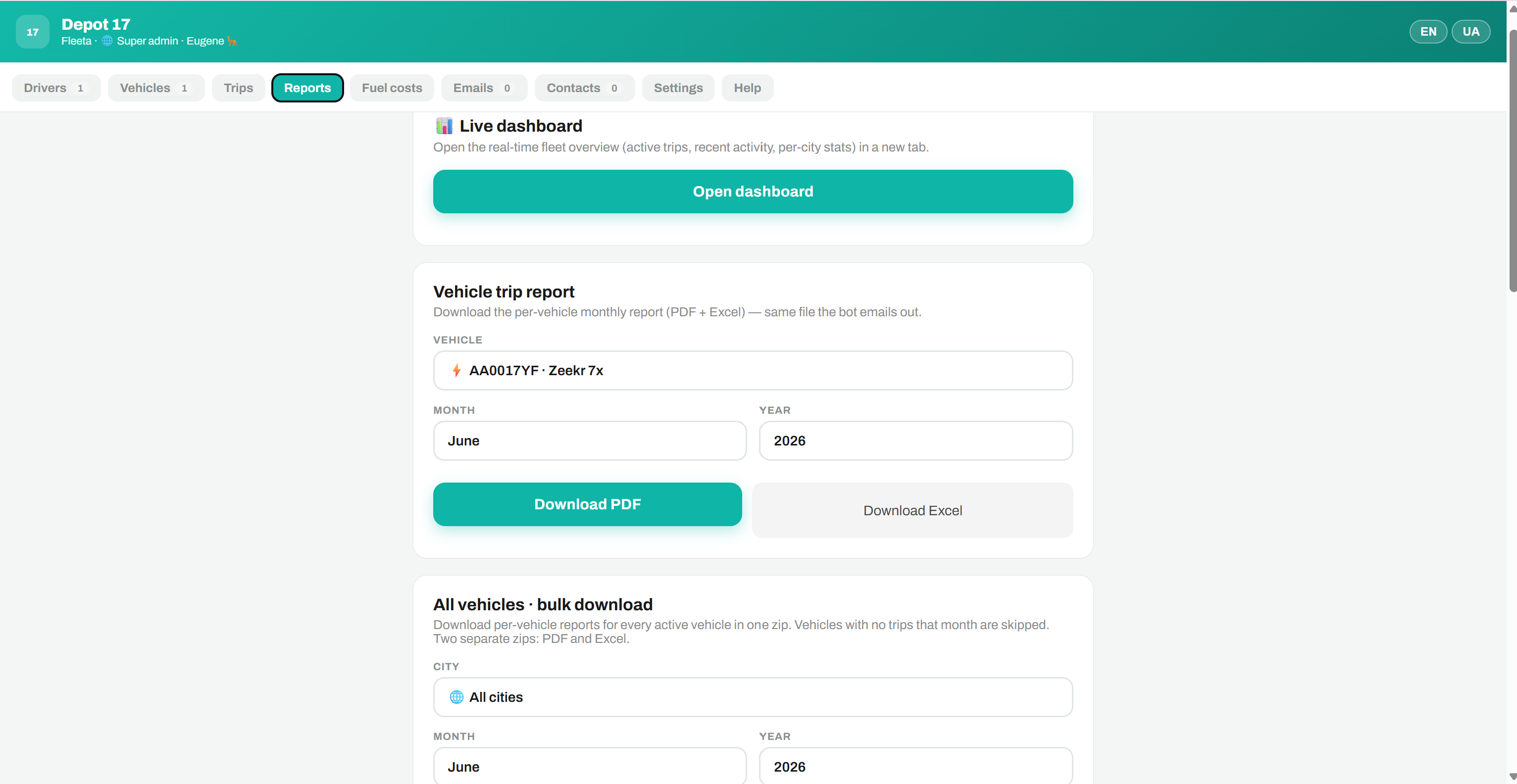Viewport: 1517px width, 784px height.
Task: Click the Download Excel button
Action: [x=912, y=510]
